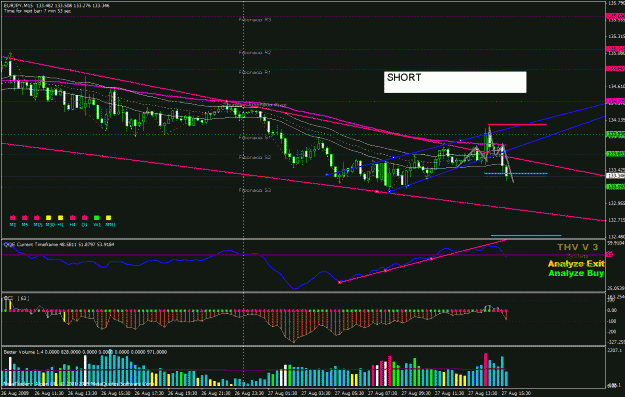
Task: Click the Fibonacci R1 label
Action: click(255, 72)
